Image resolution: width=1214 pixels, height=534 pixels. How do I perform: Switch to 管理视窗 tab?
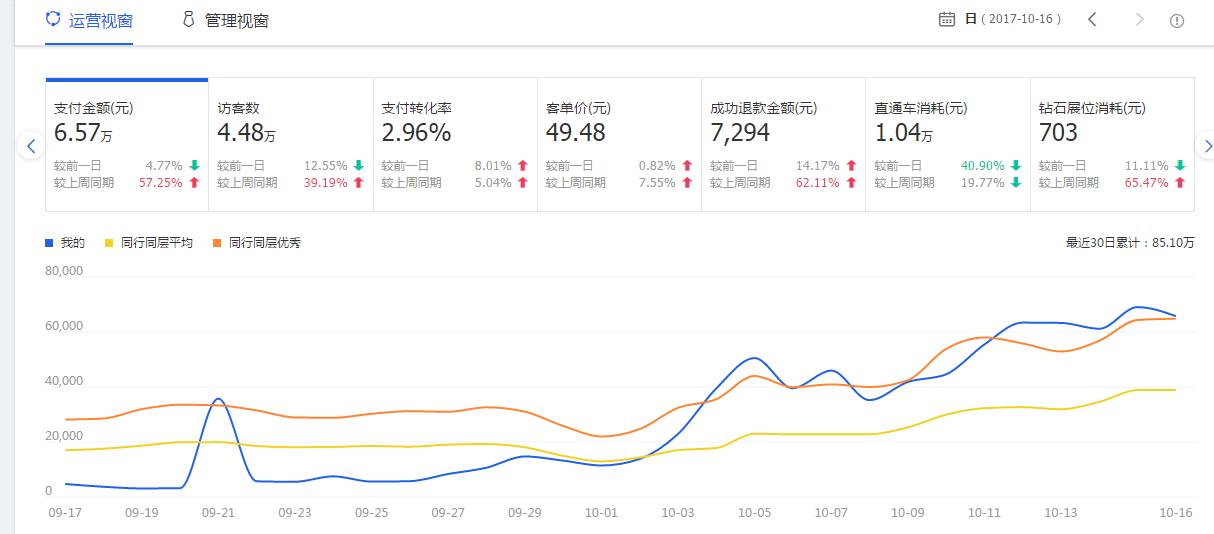pyautogui.click(x=236, y=21)
